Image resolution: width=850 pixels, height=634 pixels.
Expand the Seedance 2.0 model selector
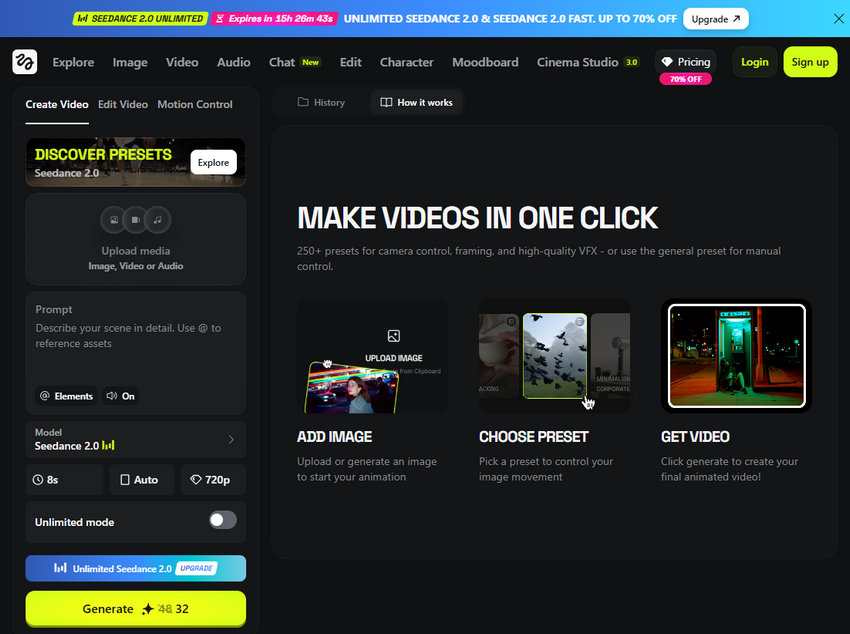click(x=135, y=439)
